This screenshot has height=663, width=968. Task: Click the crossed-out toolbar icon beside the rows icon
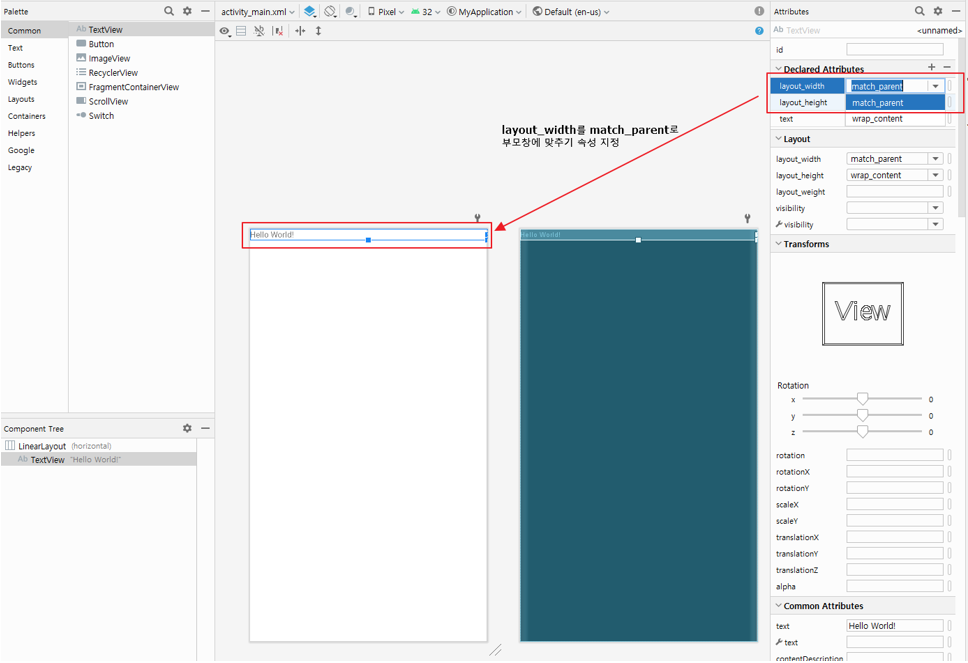tap(259, 31)
